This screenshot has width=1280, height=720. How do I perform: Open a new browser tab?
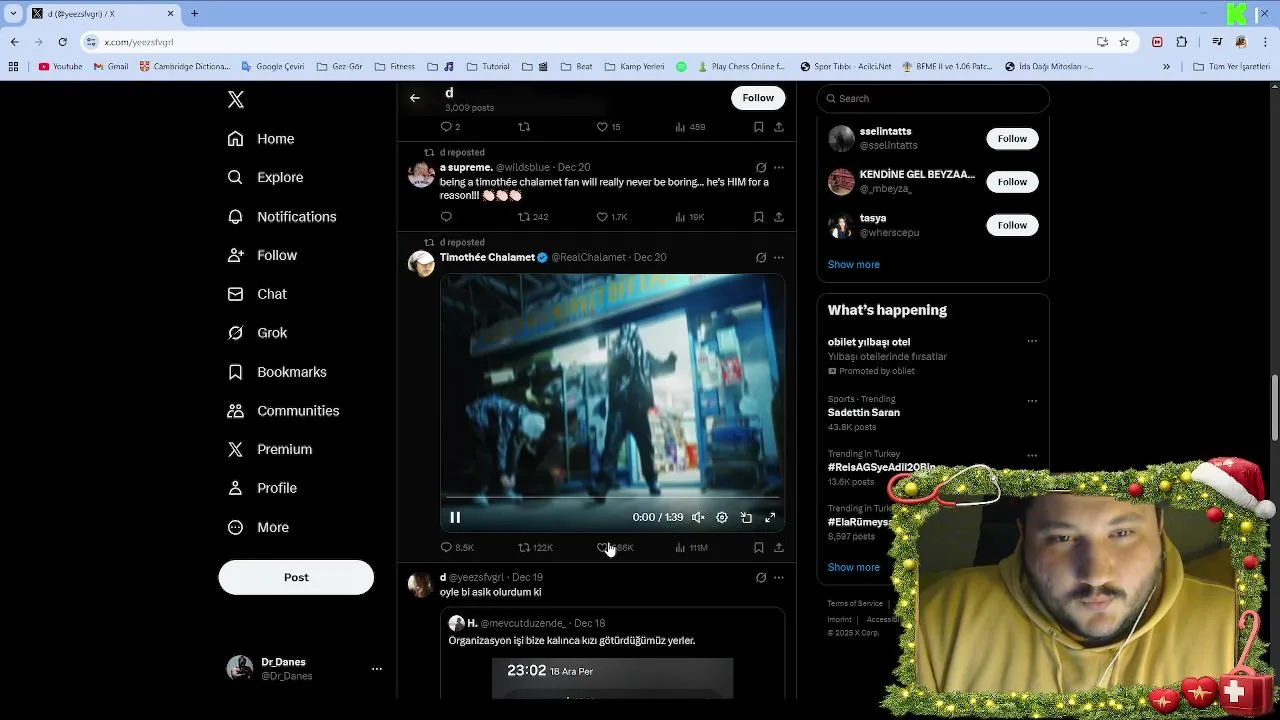click(x=194, y=14)
